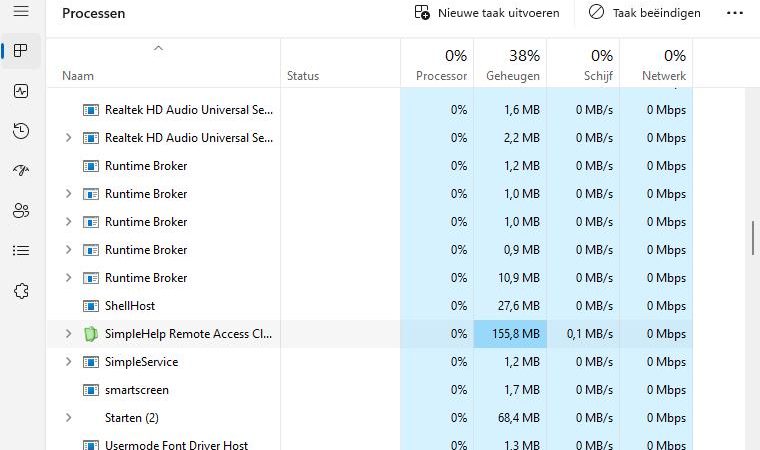Open the Details list sidebar icon

(21, 251)
